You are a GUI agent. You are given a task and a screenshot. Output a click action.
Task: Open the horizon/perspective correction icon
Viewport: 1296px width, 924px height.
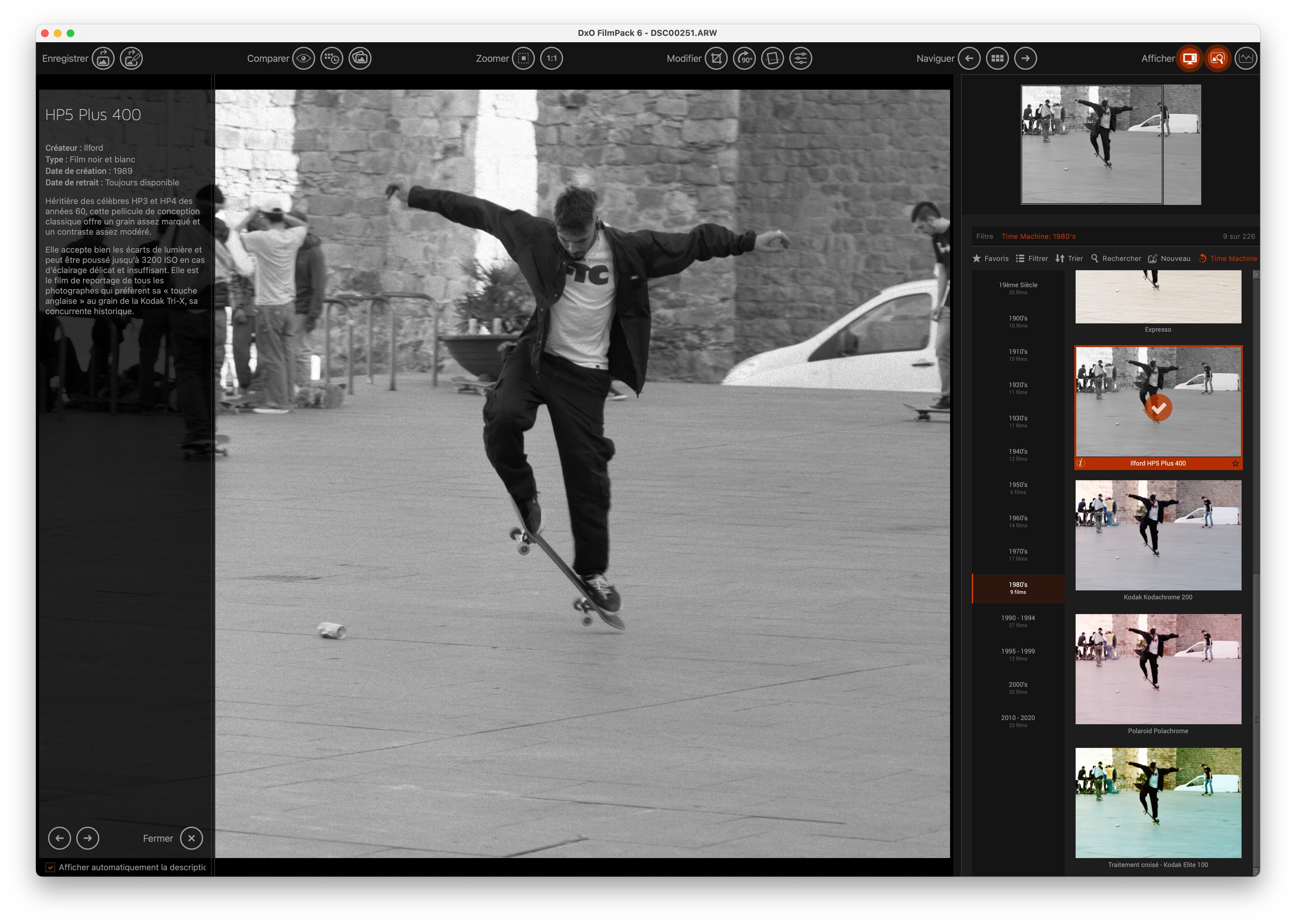(x=772, y=58)
